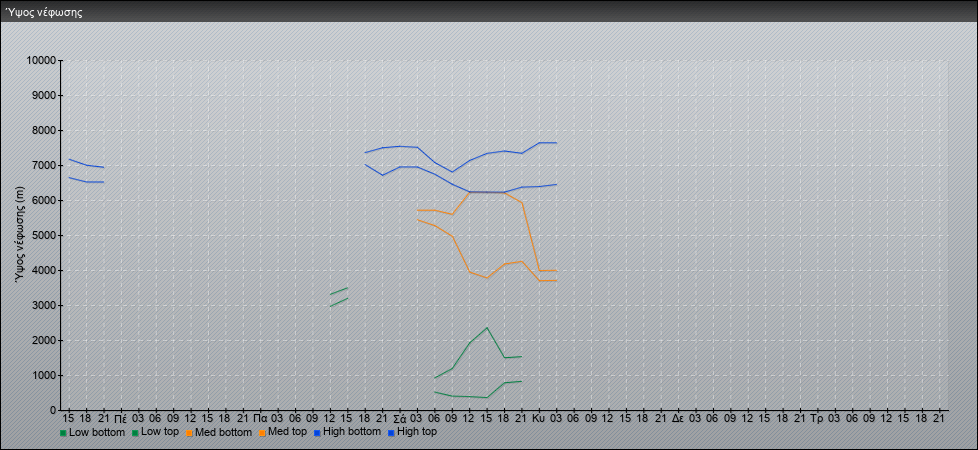This screenshot has width=978, height=450.
Task: Click the vertical axis title Ύψος νέφωσης (m)
Action: pos(21,235)
